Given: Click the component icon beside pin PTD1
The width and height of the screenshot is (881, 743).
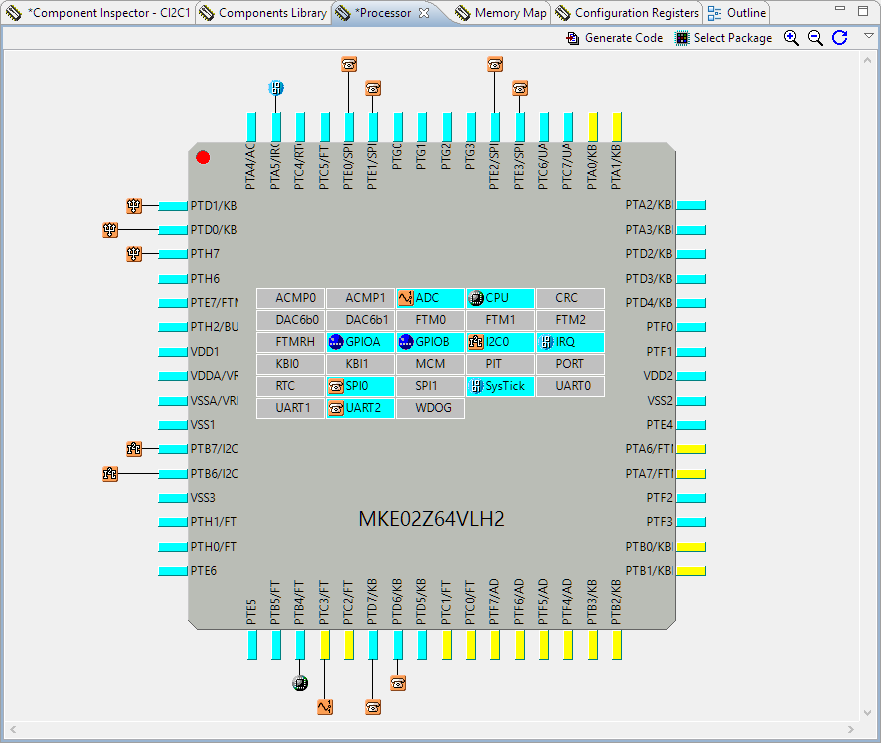Looking at the screenshot, I should click(135, 206).
